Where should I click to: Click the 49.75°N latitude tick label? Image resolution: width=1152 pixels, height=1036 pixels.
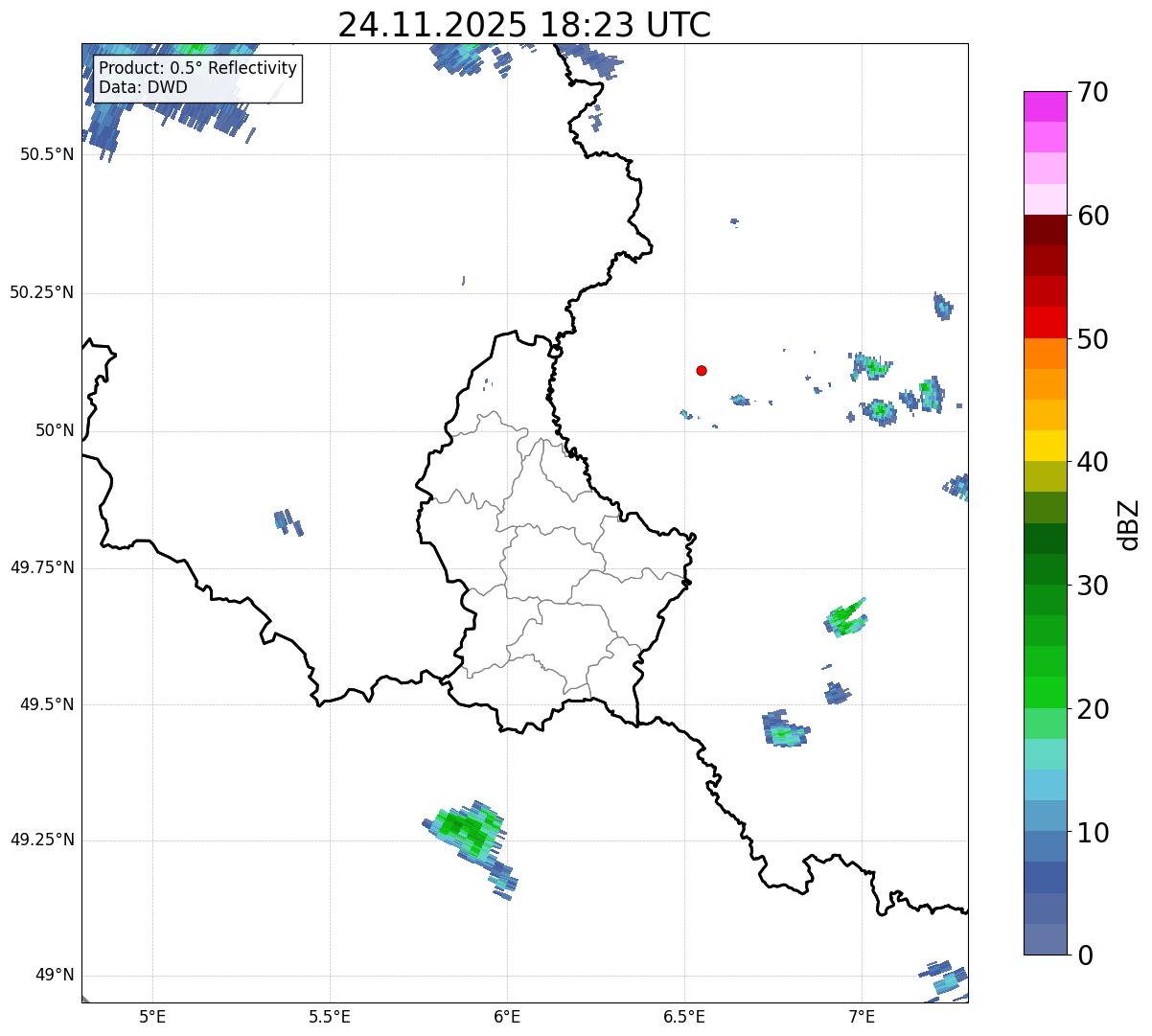[x=42, y=567]
